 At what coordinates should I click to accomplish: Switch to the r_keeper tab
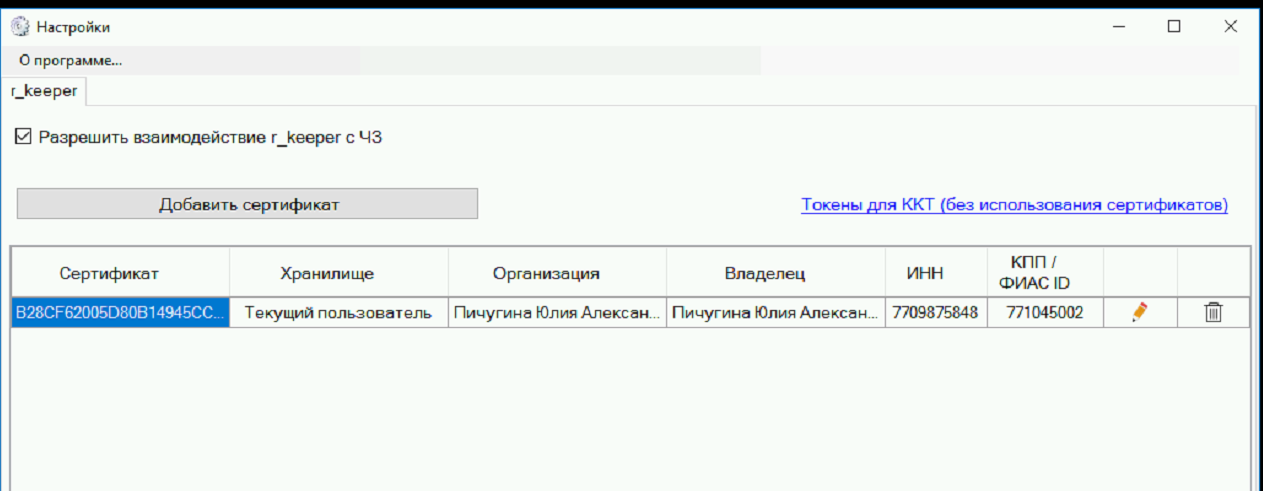point(44,91)
